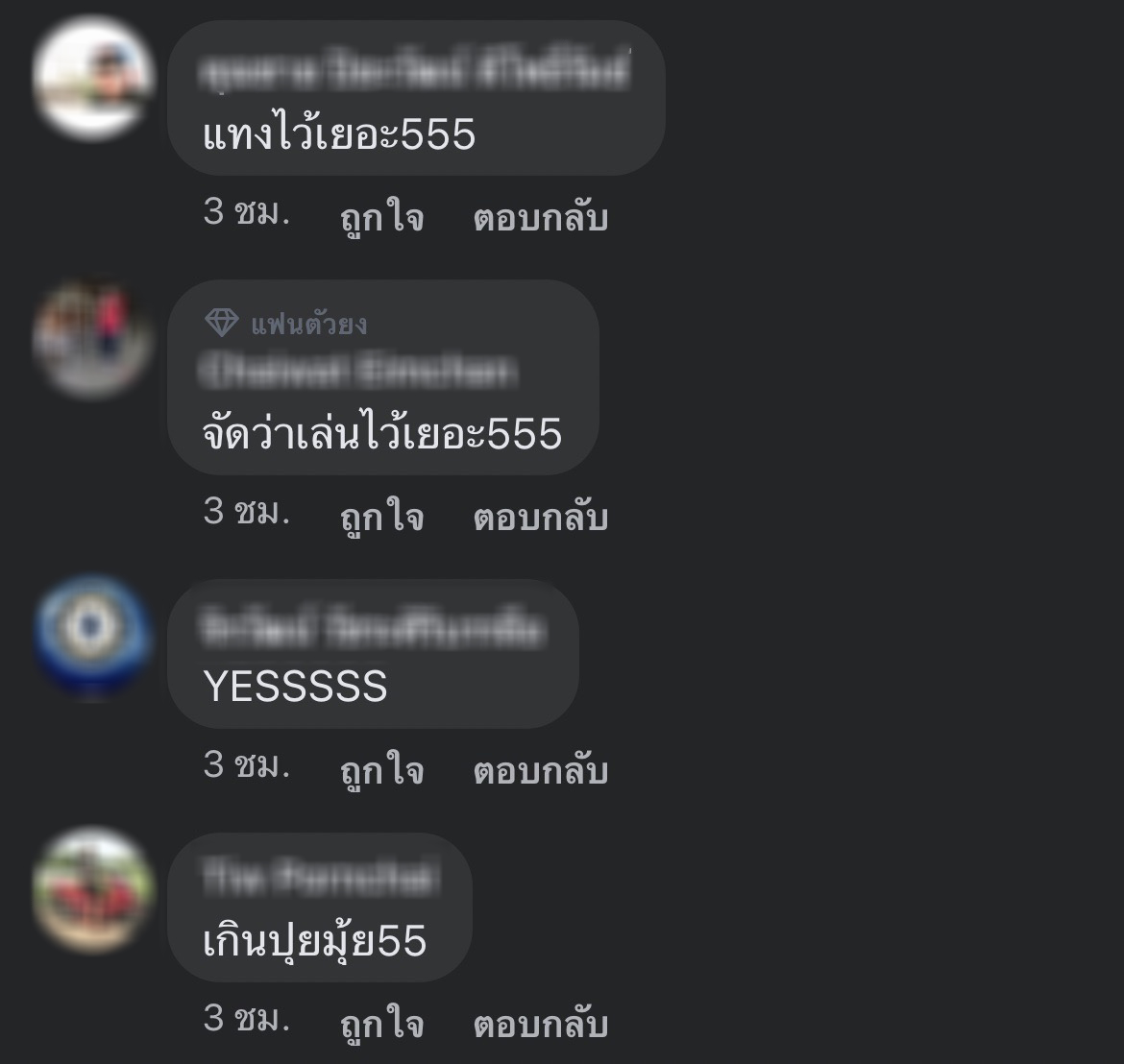Click the diamond top fan badge icon

point(222,324)
